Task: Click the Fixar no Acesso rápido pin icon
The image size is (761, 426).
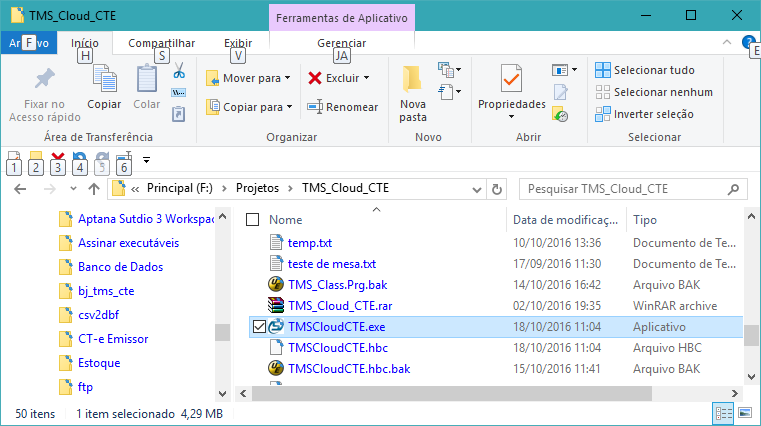Action: pos(45,79)
